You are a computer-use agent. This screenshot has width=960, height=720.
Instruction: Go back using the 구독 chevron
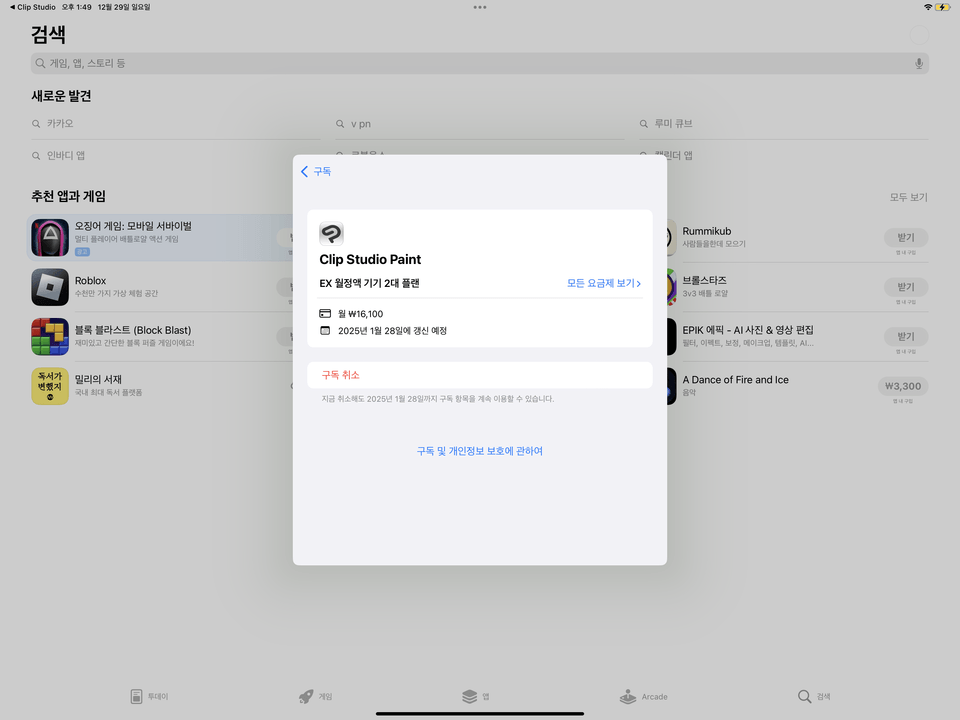(x=315, y=171)
